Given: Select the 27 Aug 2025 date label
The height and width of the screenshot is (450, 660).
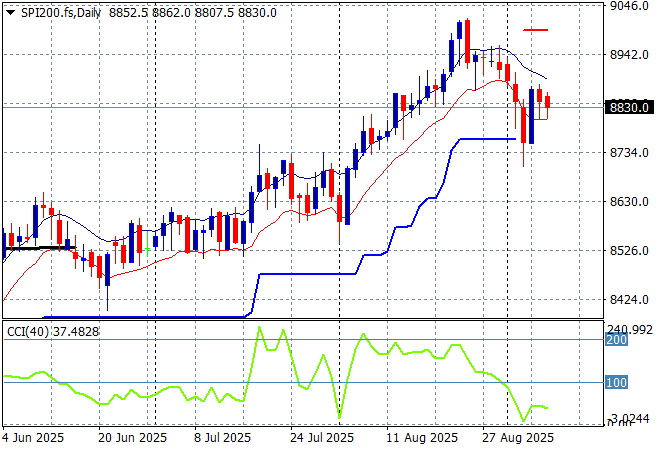Looking at the screenshot, I should [518, 438].
